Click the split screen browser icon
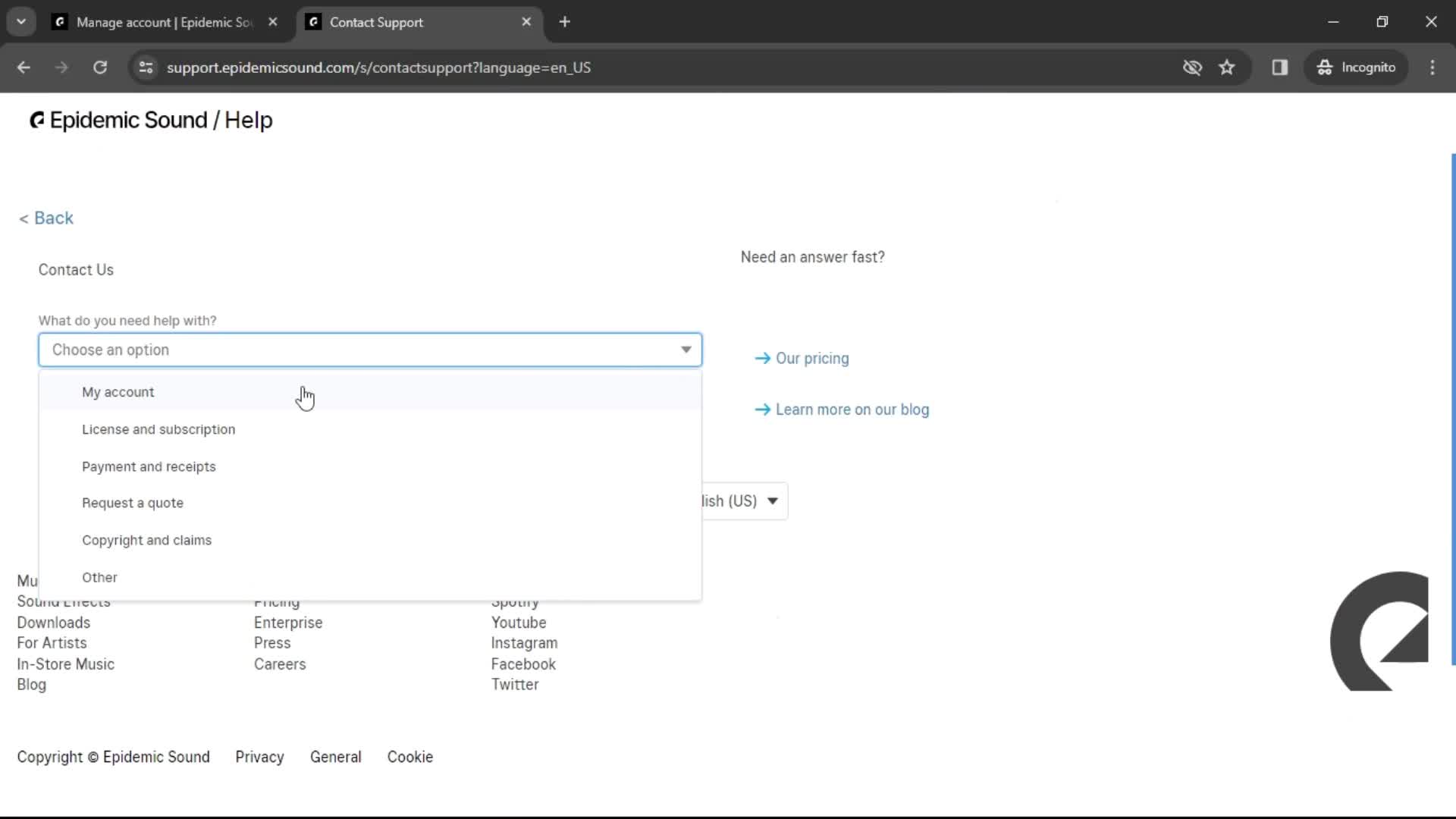The height and width of the screenshot is (819, 1456). click(1280, 67)
